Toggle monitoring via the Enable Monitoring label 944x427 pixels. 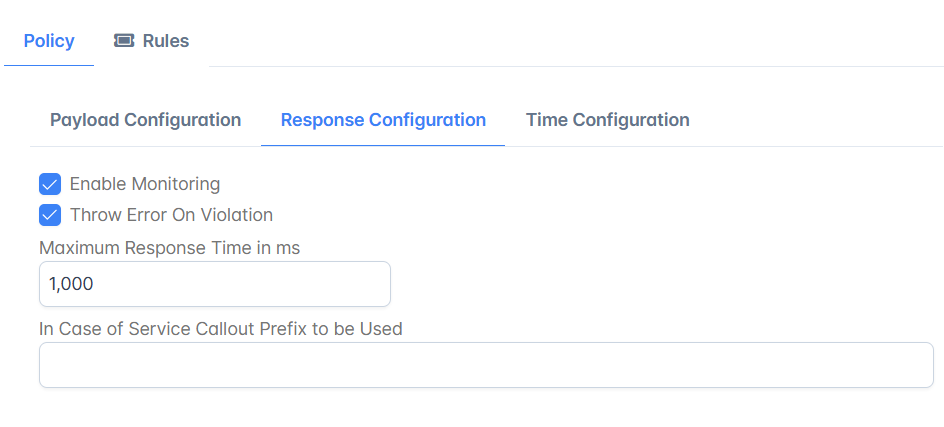[x=145, y=184]
